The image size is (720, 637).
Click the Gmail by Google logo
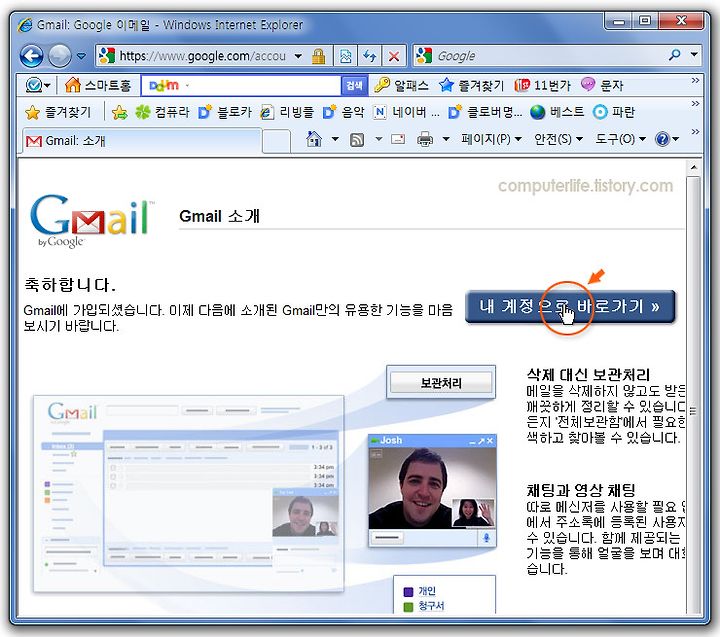pos(92,221)
